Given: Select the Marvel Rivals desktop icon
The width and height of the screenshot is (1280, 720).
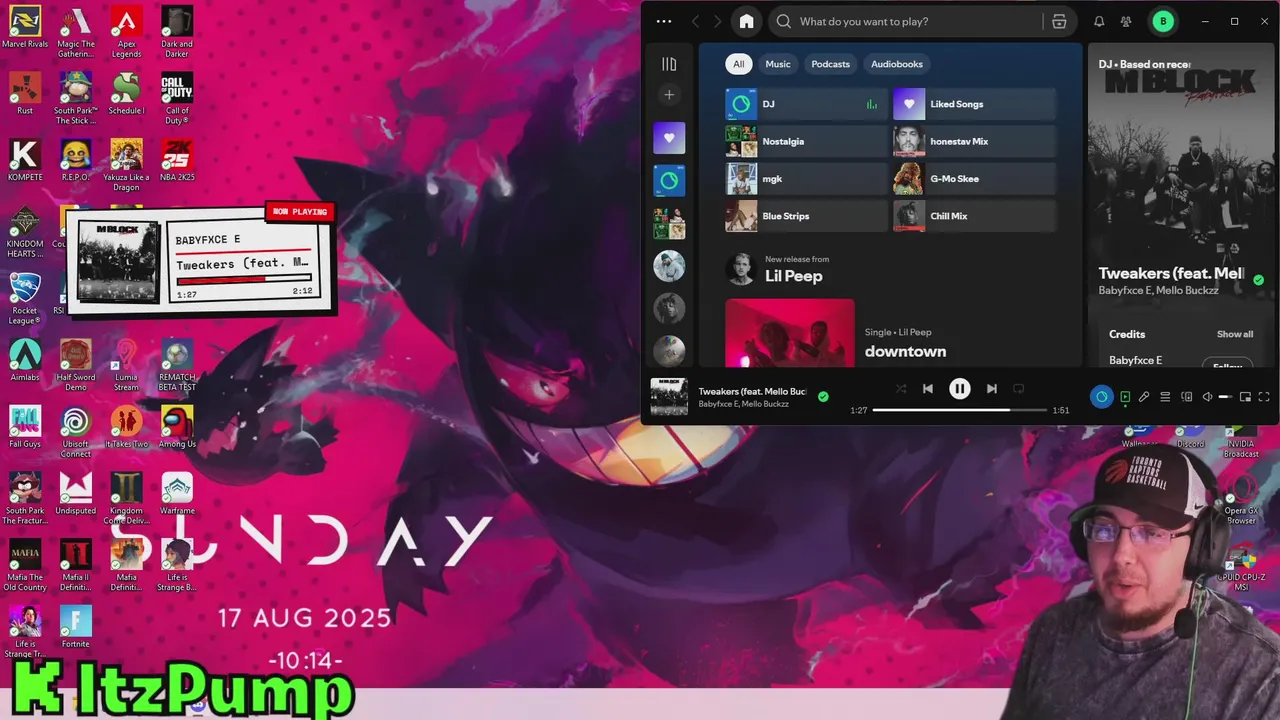Looking at the screenshot, I should pos(25,28).
